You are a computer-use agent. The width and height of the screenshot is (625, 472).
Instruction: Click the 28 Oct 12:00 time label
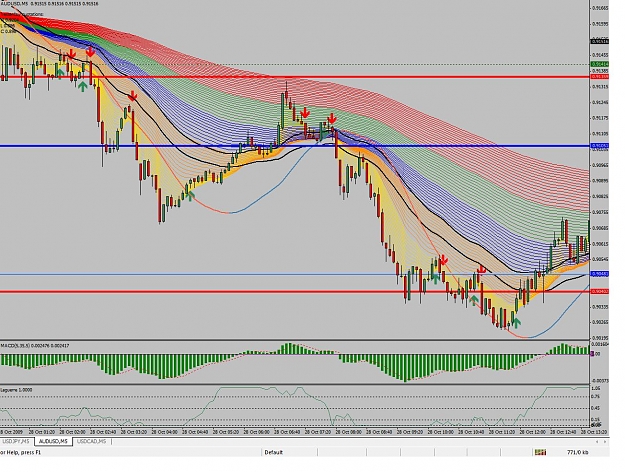(534, 432)
